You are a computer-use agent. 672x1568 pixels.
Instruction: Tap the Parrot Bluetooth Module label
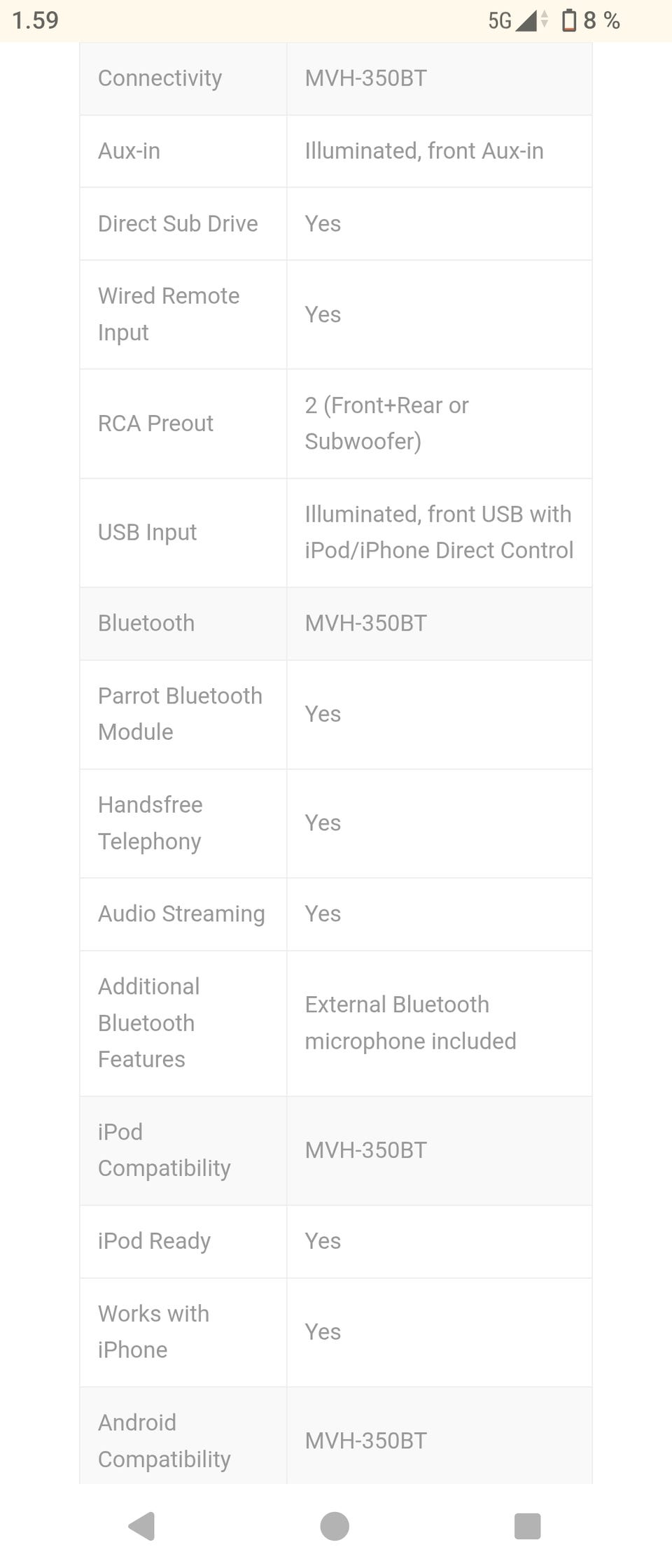(x=180, y=713)
